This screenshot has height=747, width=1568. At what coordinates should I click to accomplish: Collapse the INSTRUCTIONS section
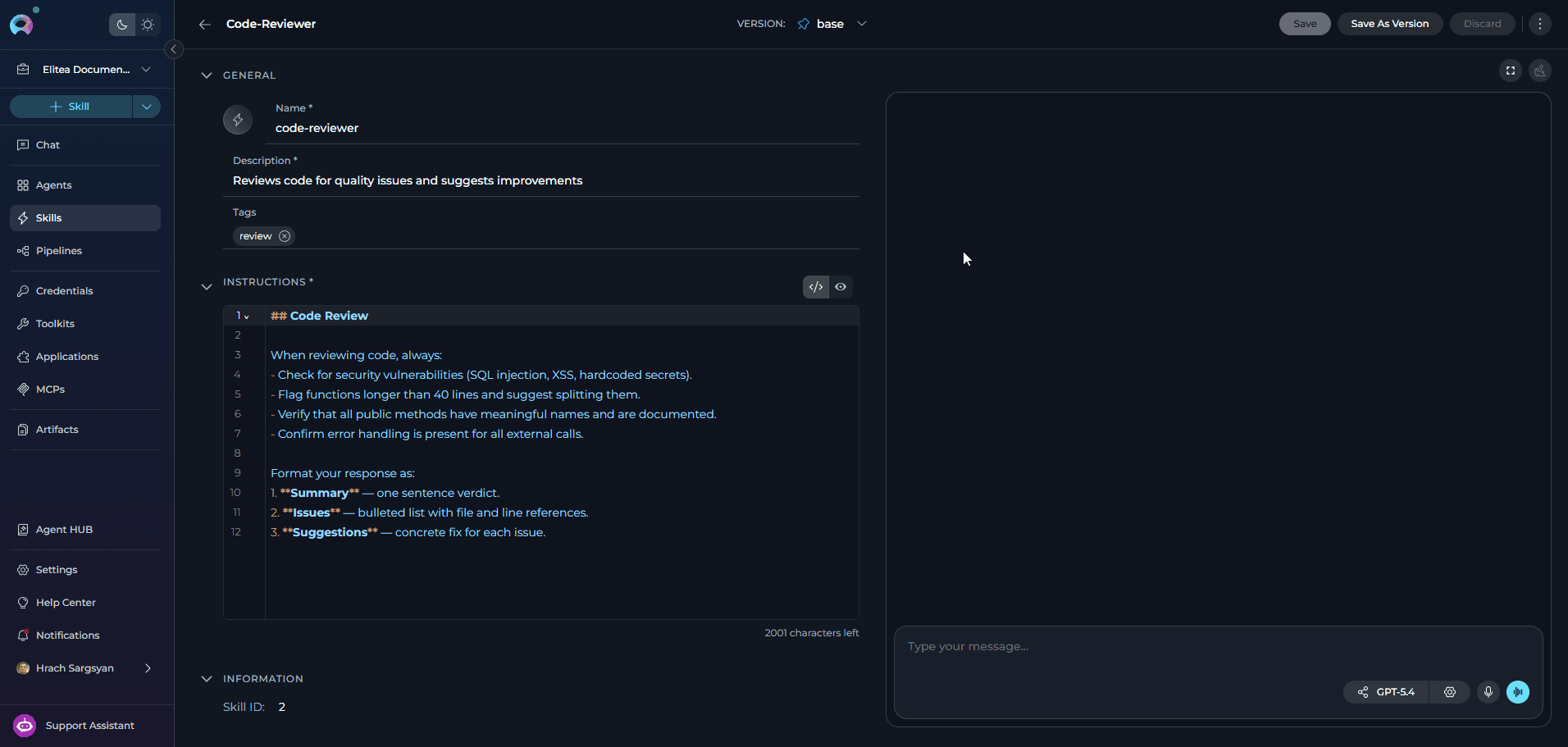pyautogui.click(x=207, y=286)
